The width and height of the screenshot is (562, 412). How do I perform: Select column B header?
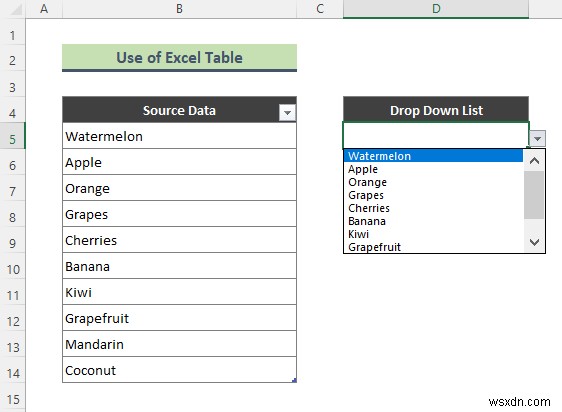[179, 9]
